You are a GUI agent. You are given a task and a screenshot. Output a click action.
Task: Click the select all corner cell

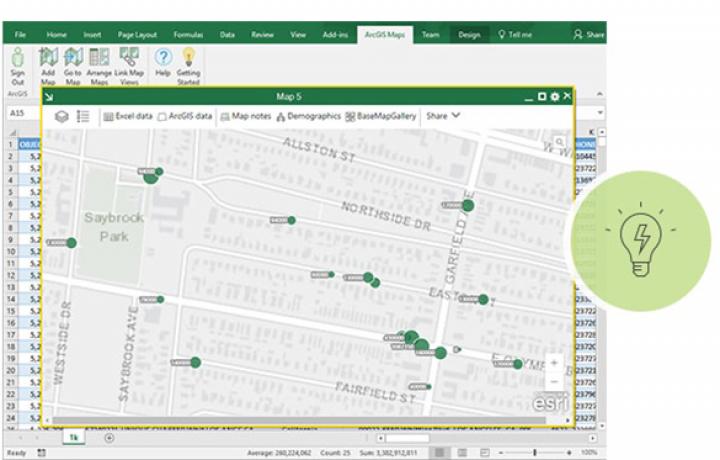(13, 132)
